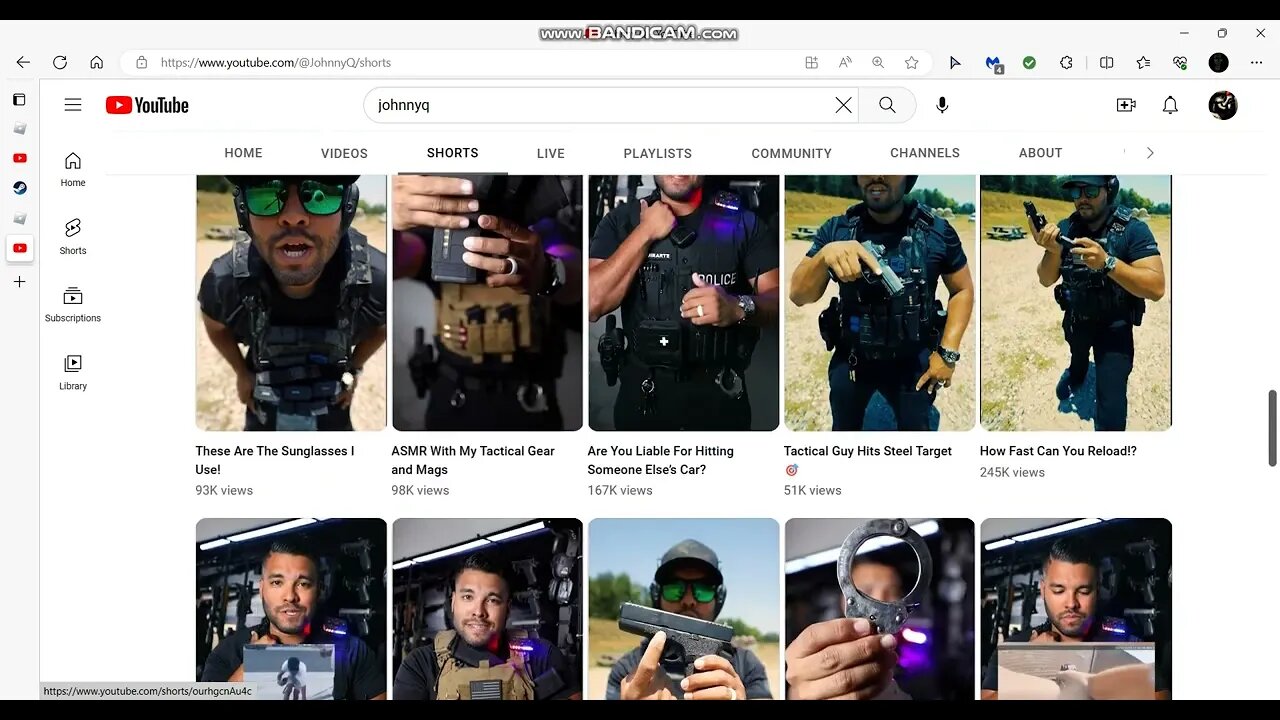Open Library in the left sidebar
The width and height of the screenshot is (1280, 720).
(x=73, y=373)
